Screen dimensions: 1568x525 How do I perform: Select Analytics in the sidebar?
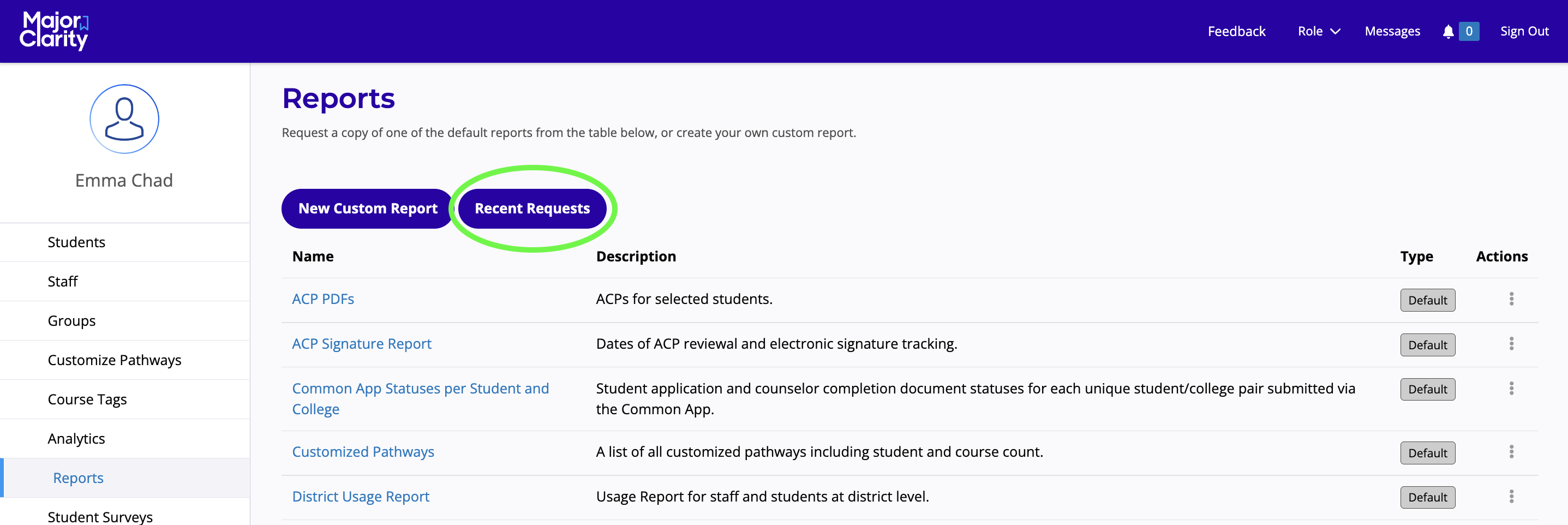click(x=77, y=439)
